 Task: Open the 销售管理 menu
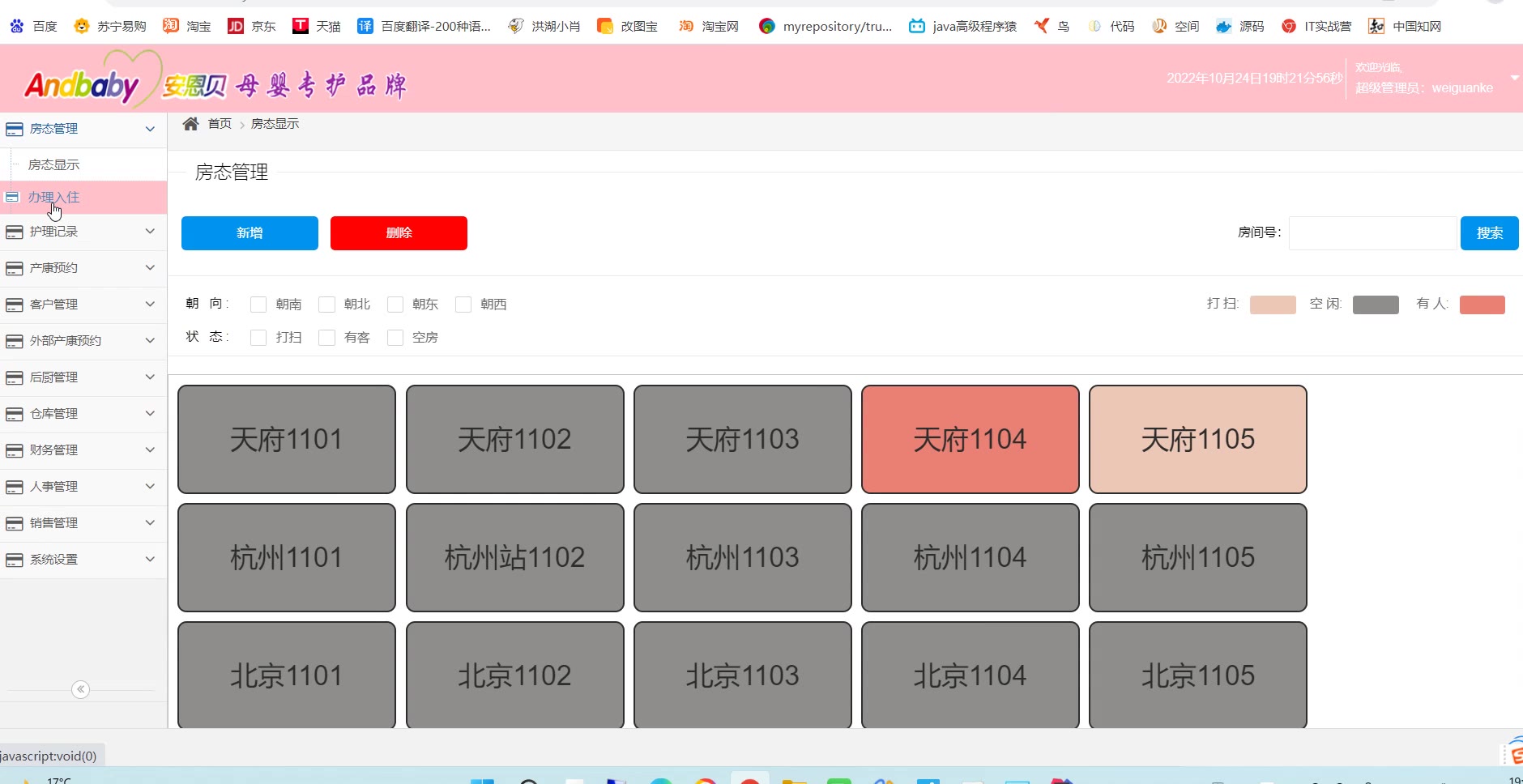tap(83, 523)
